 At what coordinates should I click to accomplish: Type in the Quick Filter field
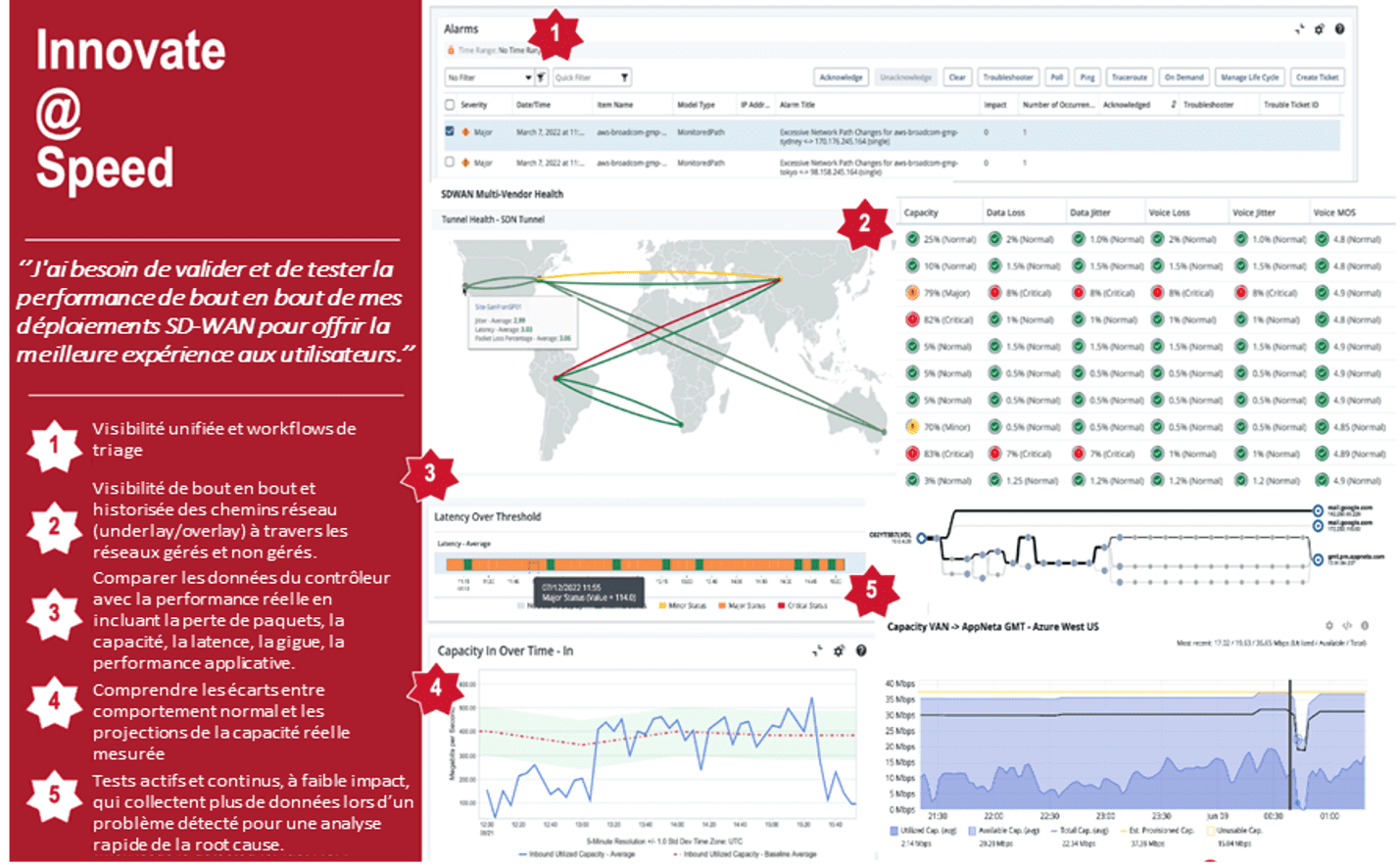583,77
